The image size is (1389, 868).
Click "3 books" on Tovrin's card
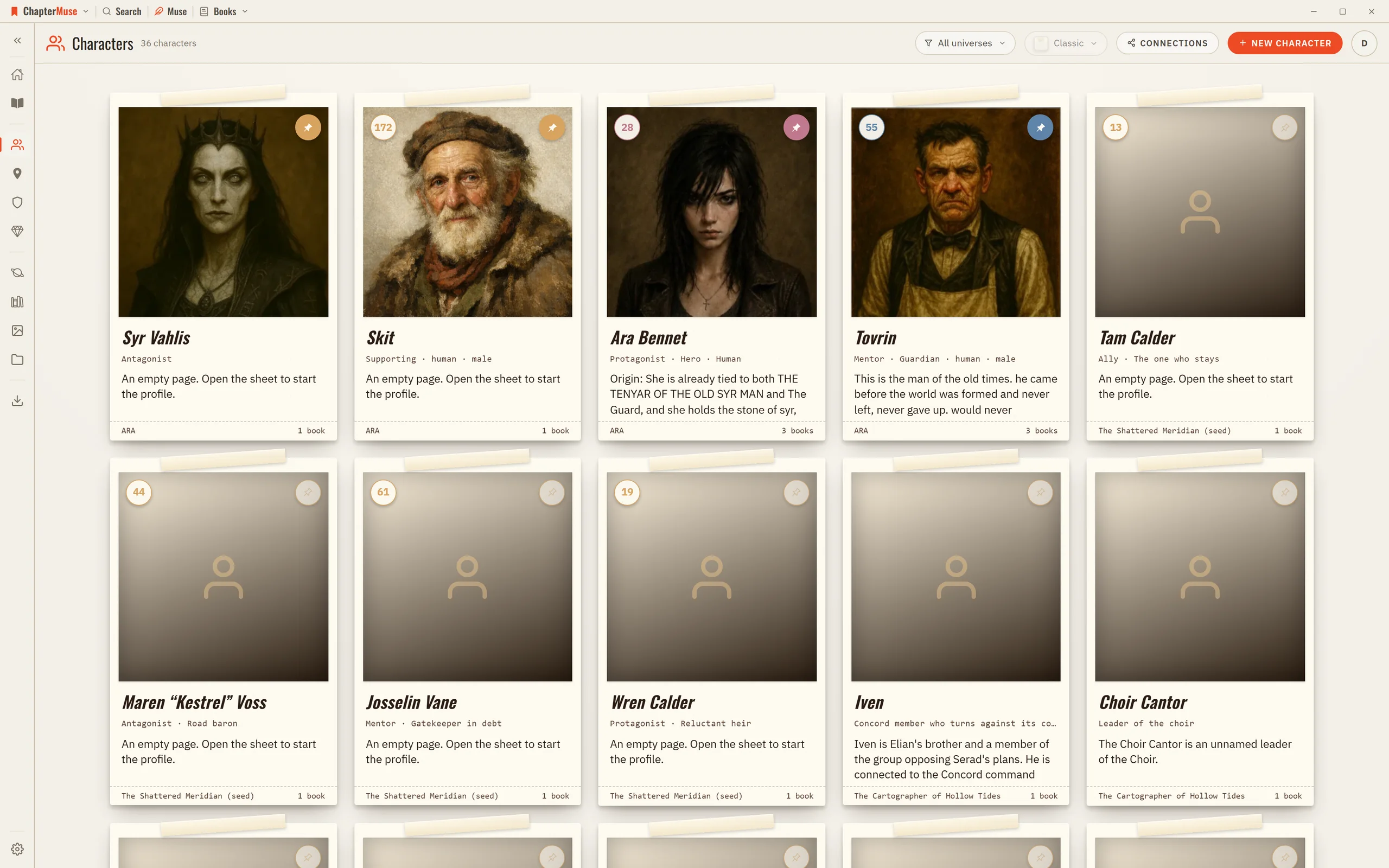(1041, 431)
